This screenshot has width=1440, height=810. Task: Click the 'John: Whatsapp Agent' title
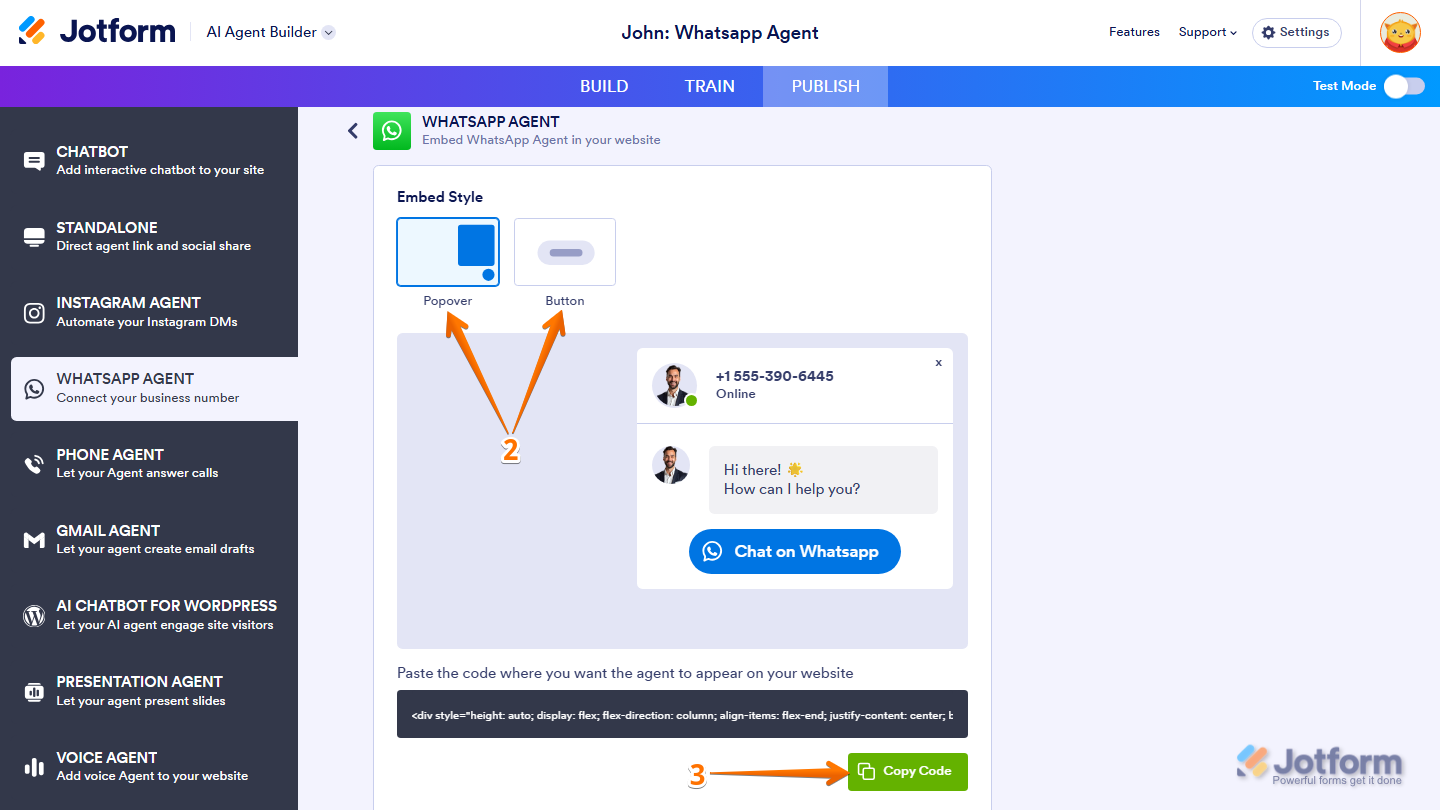coord(720,33)
